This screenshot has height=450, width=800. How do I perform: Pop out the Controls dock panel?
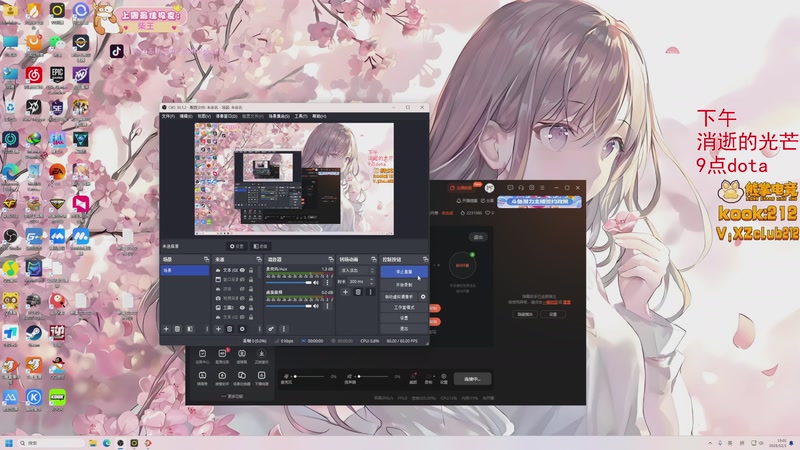426,260
